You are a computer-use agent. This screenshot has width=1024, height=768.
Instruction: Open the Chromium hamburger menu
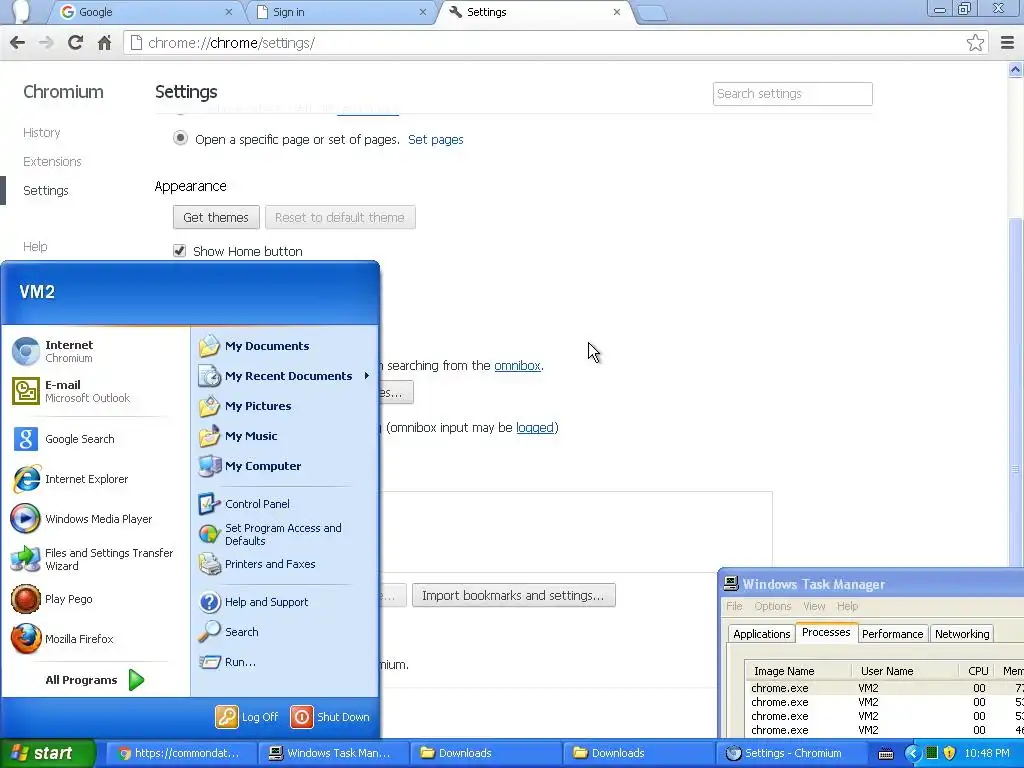pos(1007,43)
